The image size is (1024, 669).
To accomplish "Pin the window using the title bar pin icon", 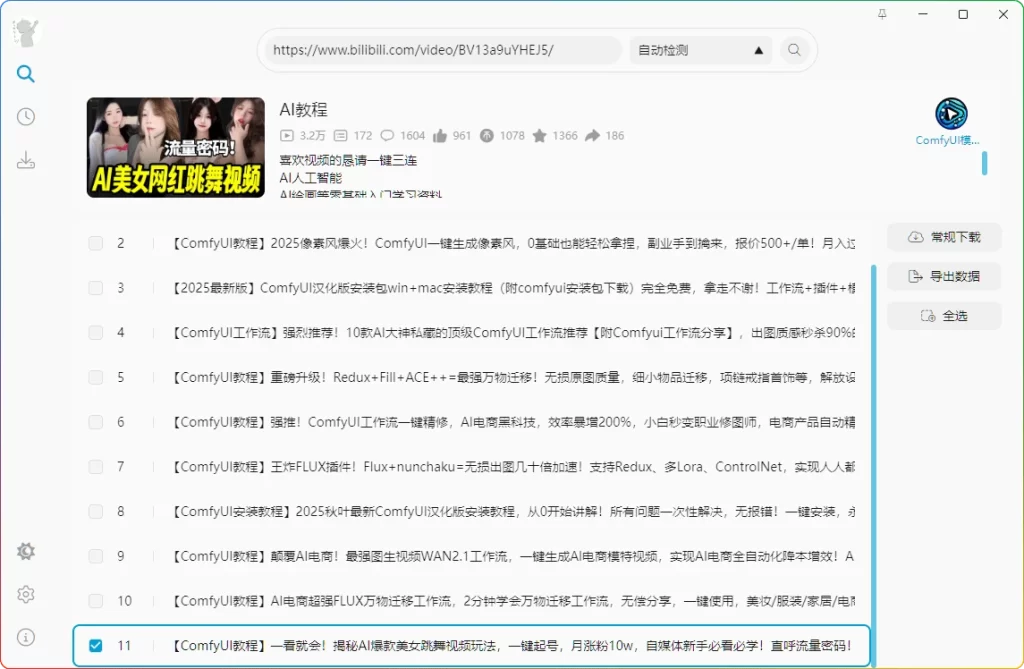I will pos(884,14).
